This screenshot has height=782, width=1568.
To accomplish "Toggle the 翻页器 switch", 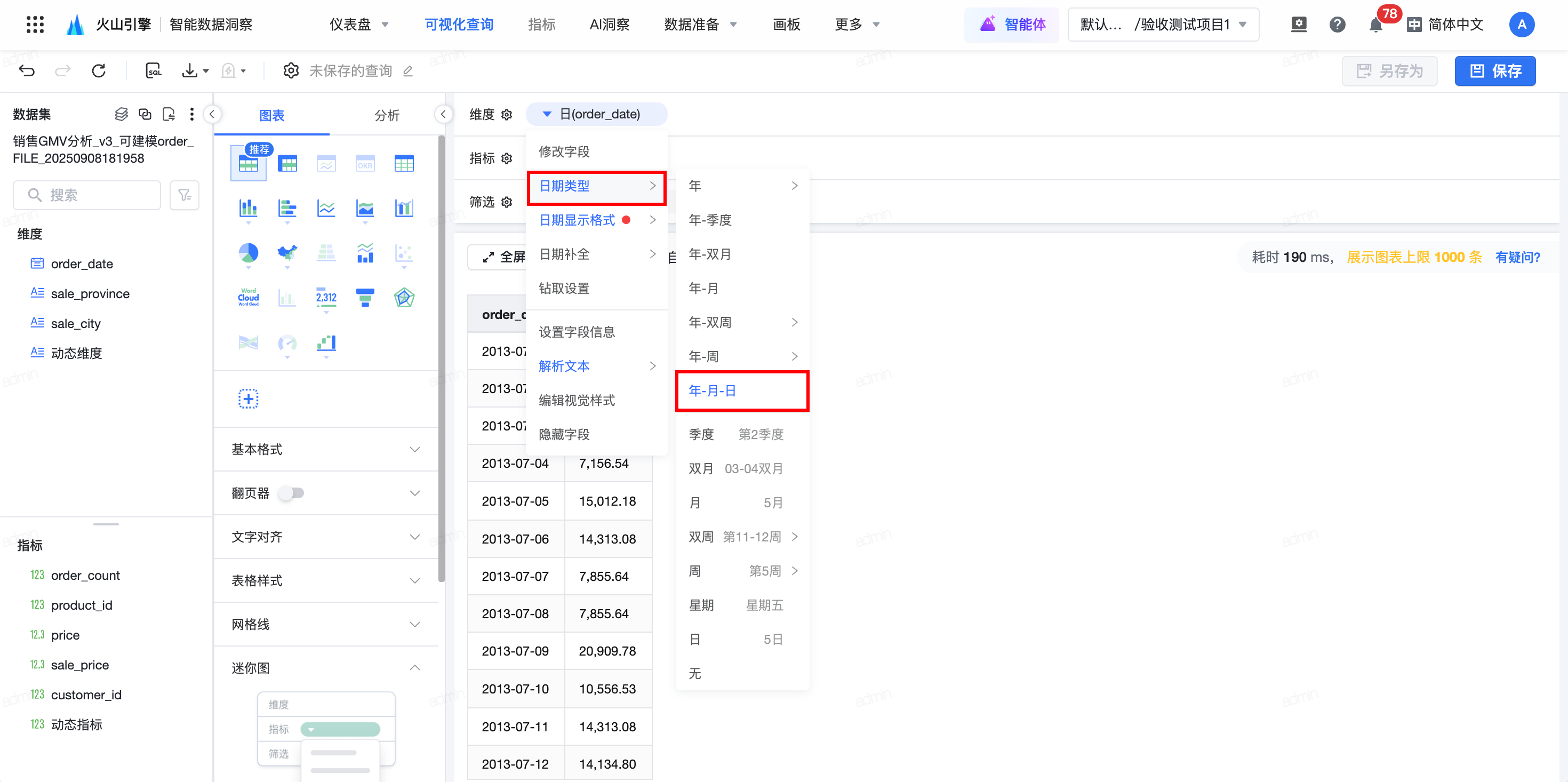I will coord(292,493).
